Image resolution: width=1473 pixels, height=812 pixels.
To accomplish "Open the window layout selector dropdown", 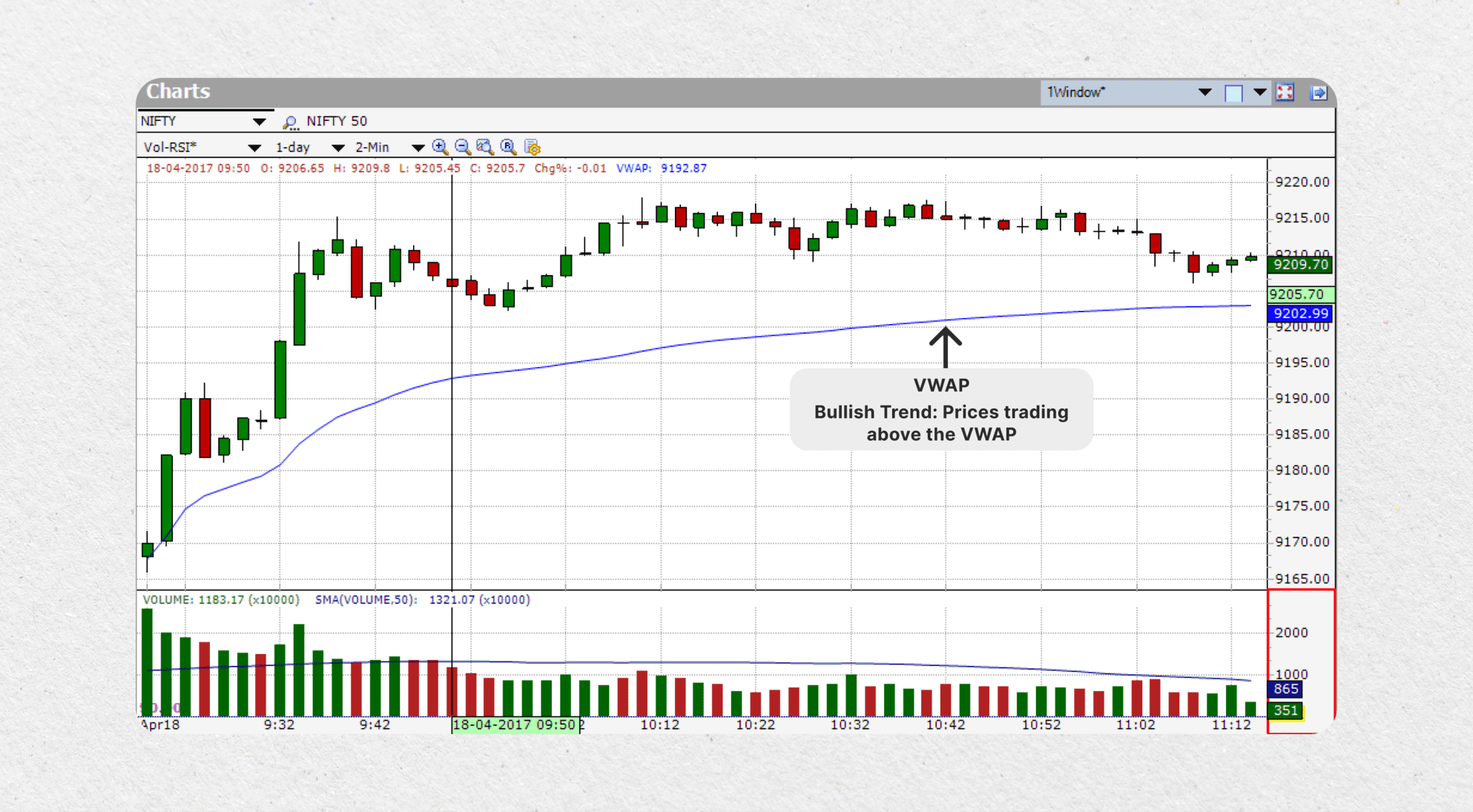I will point(1259,92).
